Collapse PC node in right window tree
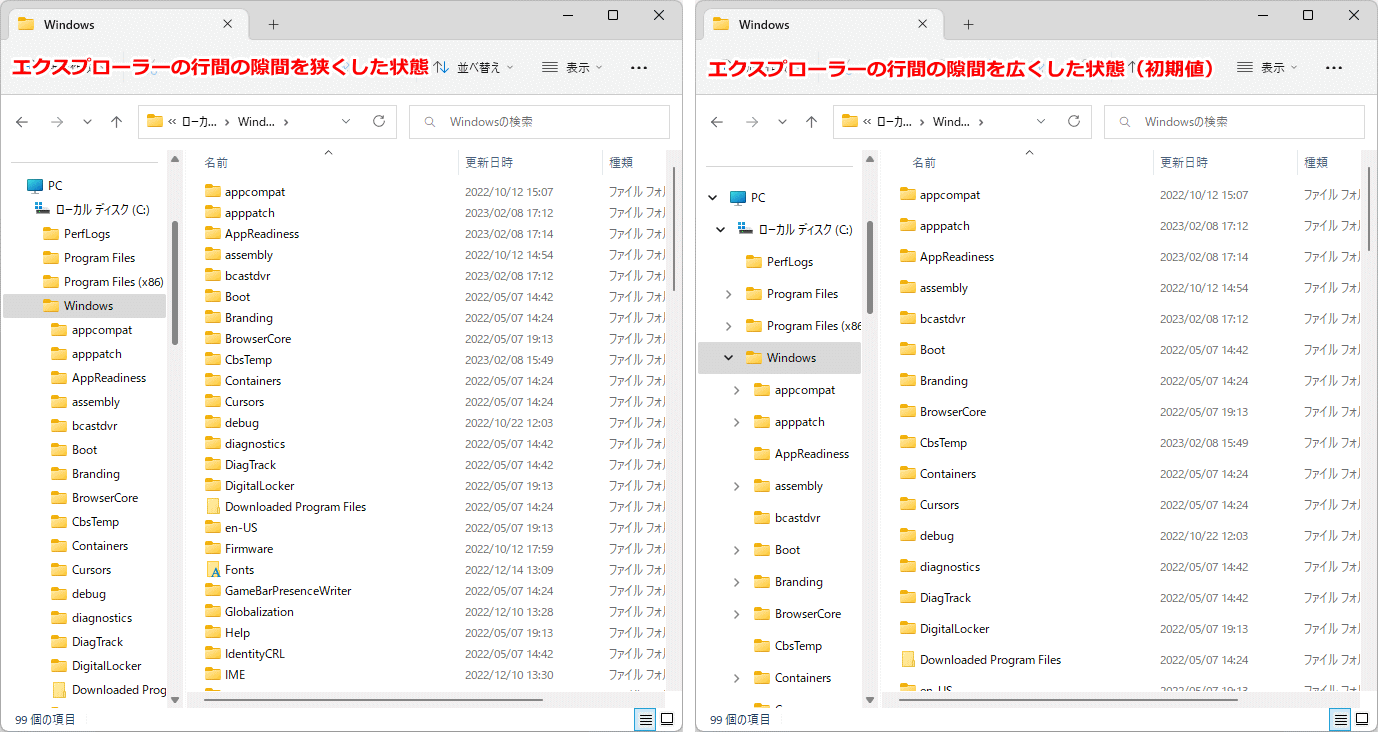 [713, 198]
